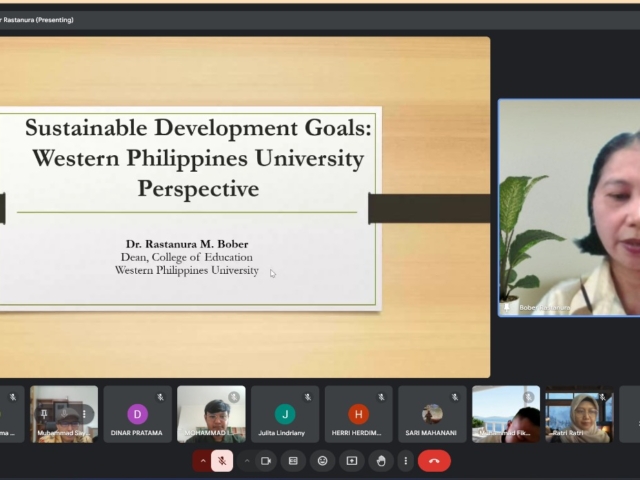
Task: Click 'Dr. Rastanura M. Bober' on slide
Action: pyautogui.click(x=187, y=244)
